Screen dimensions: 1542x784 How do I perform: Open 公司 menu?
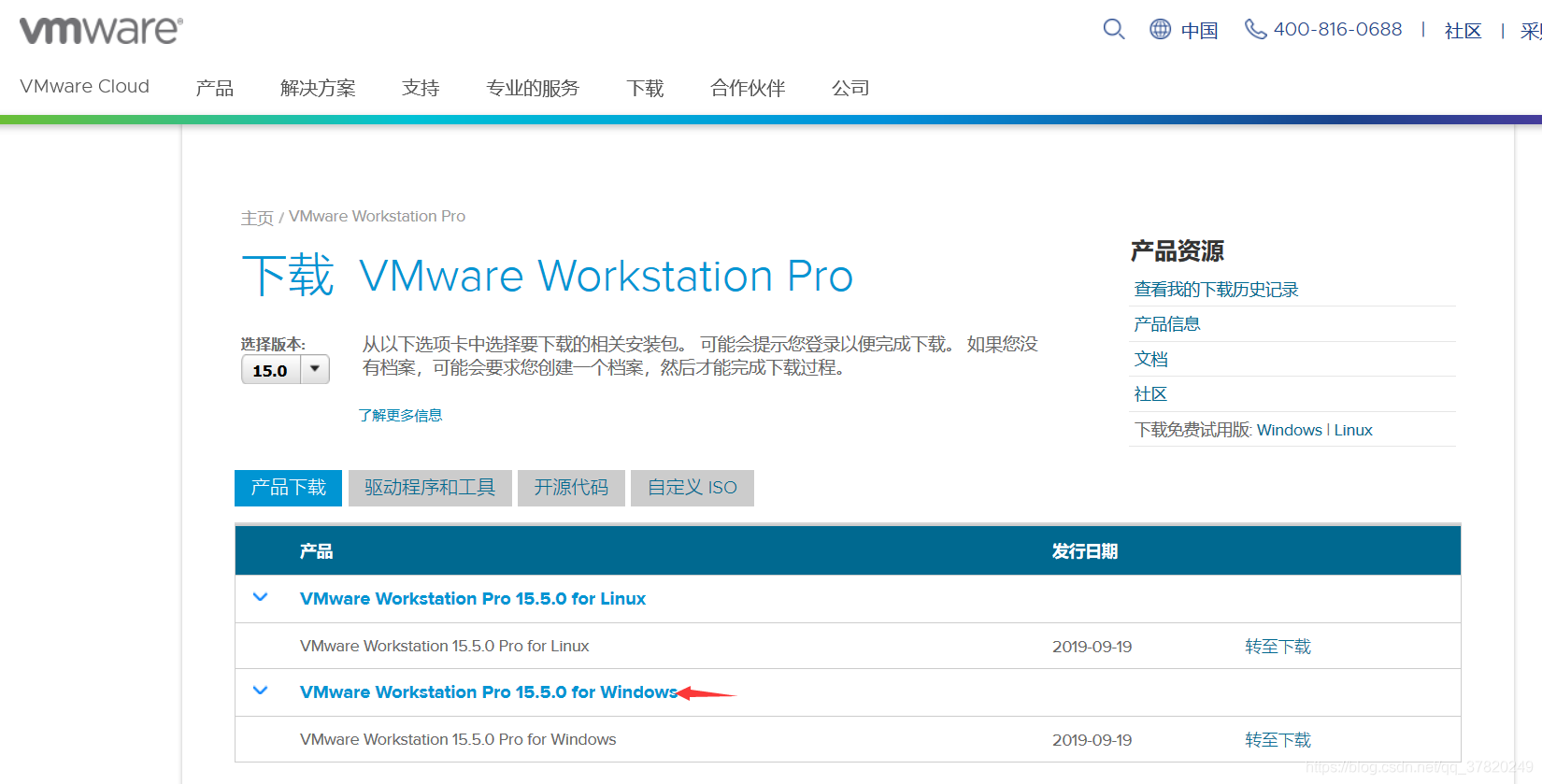tap(850, 88)
